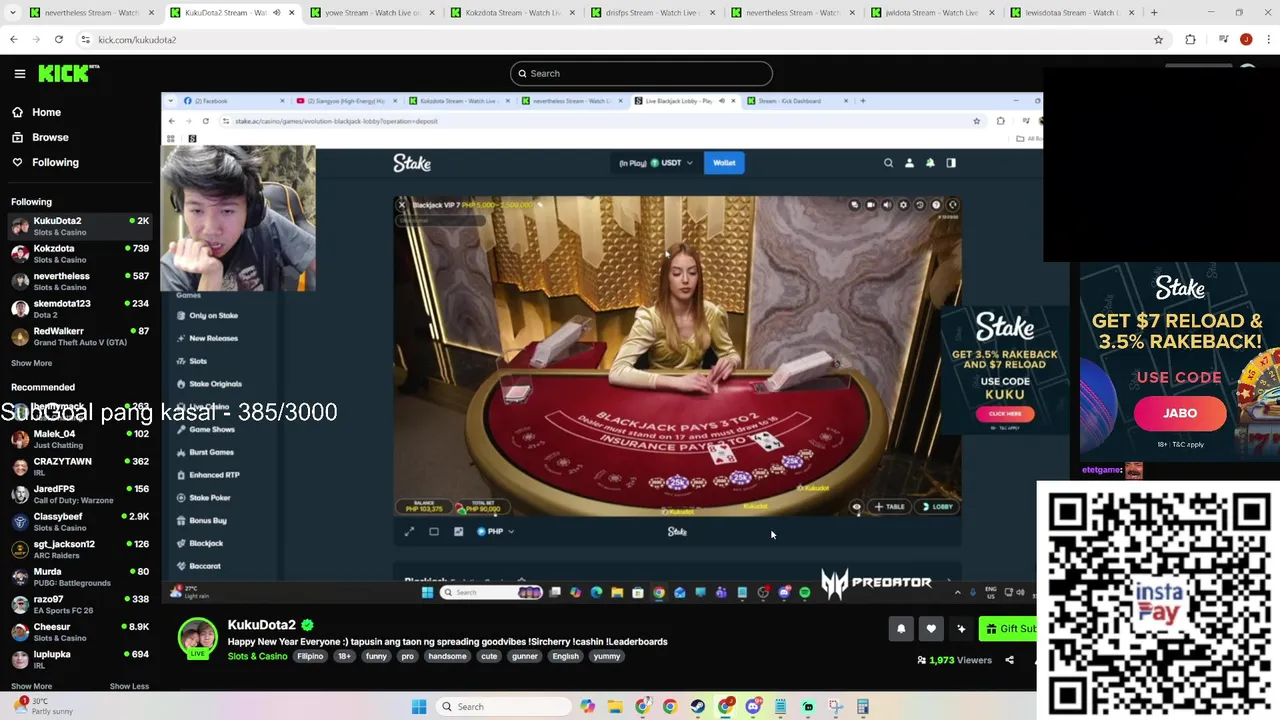1280x720 pixels.
Task: Switch to jwldota Stream browser tab
Action: coord(932,13)
